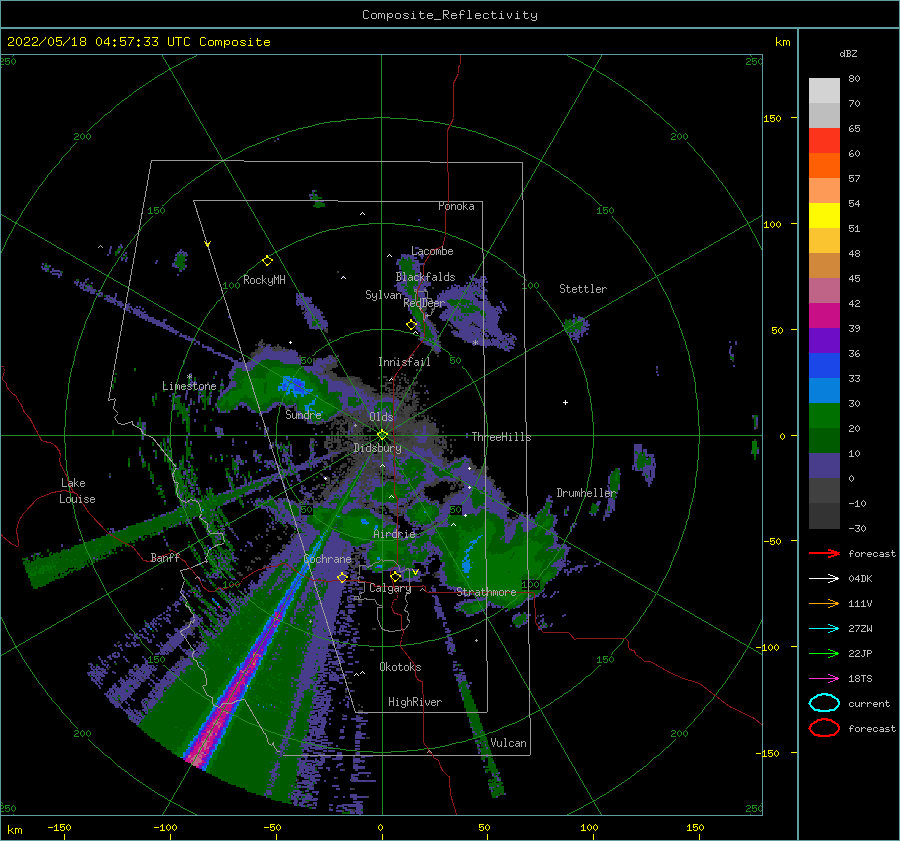Image resolution: width=900 pixels, height=841 pixels.
Task: Select the magenta 18TS arrow legend symbol
Action: (824, 679)
